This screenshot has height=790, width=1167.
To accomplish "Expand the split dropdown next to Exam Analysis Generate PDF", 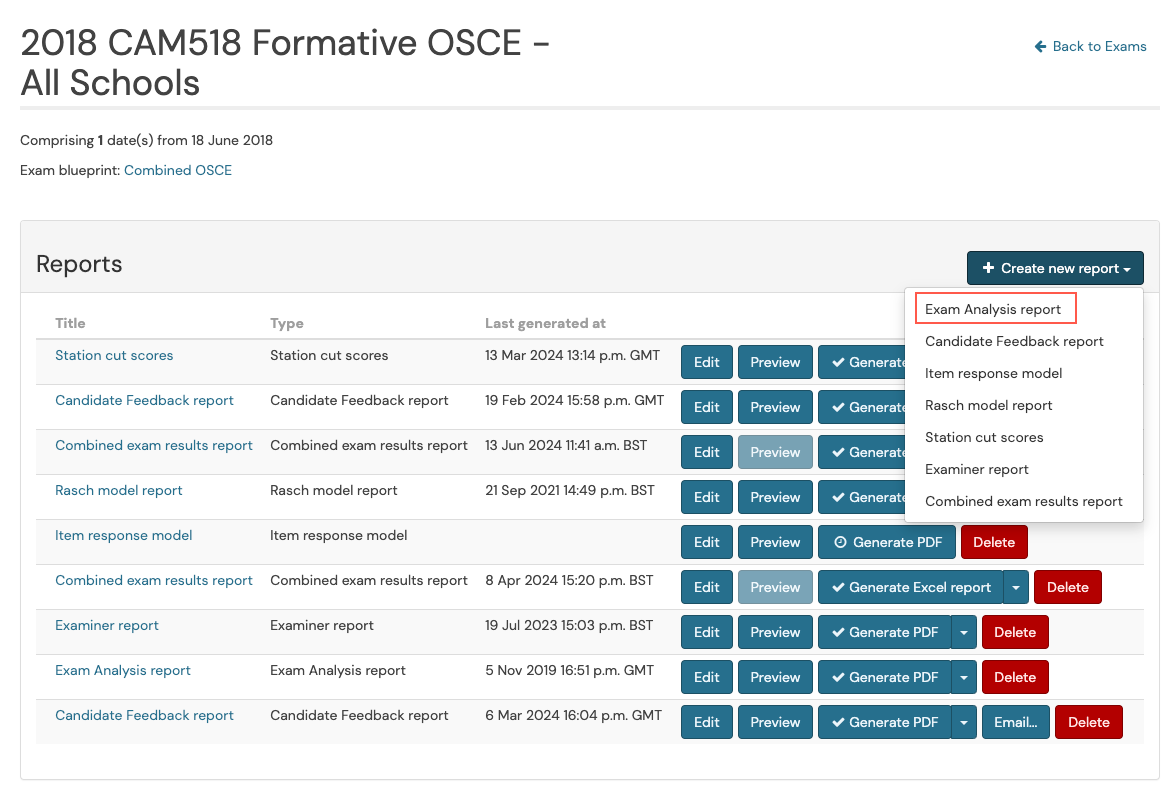I will tap(963, 677).
